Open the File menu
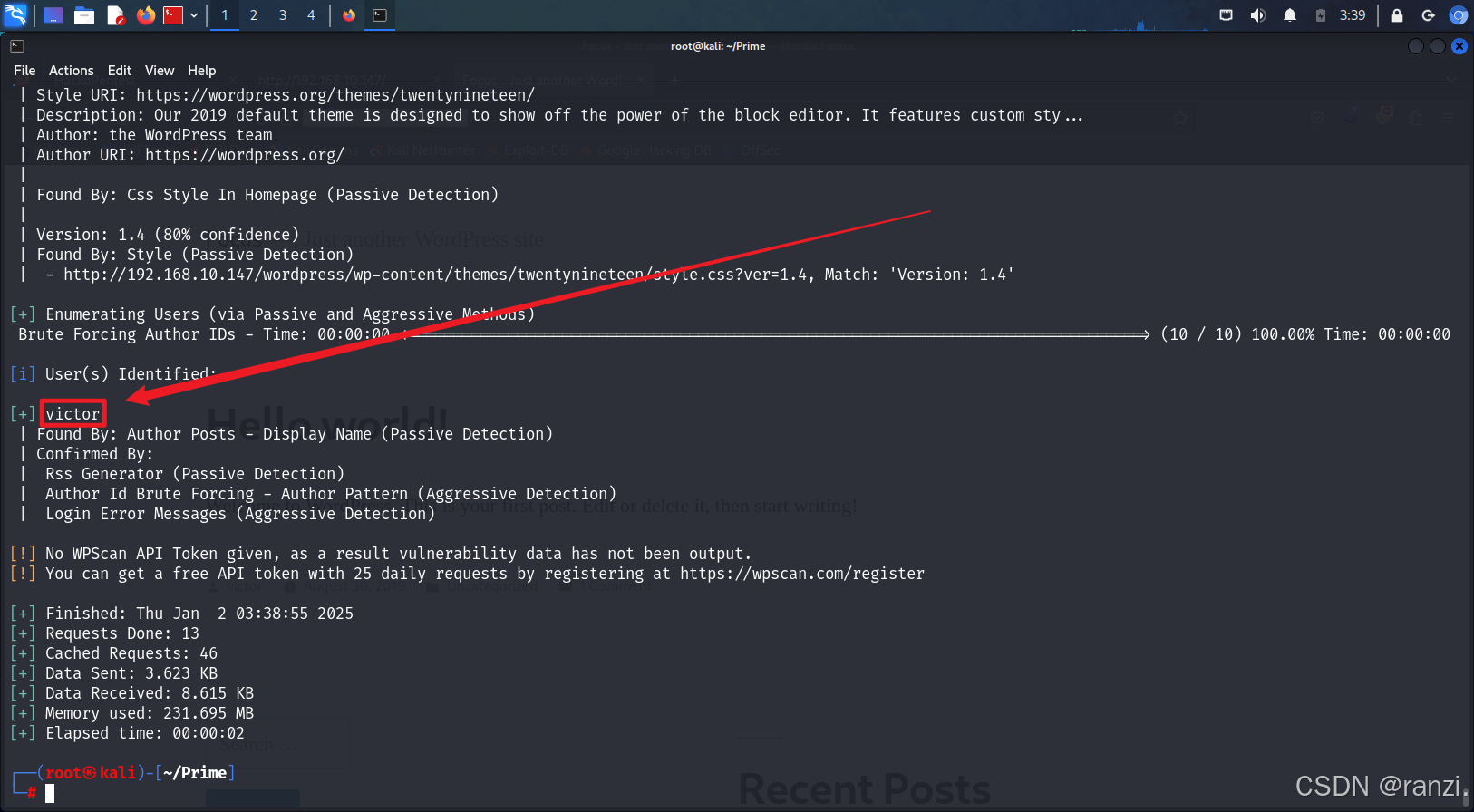This screenshot has width=1474, height=812. [24, 71]
